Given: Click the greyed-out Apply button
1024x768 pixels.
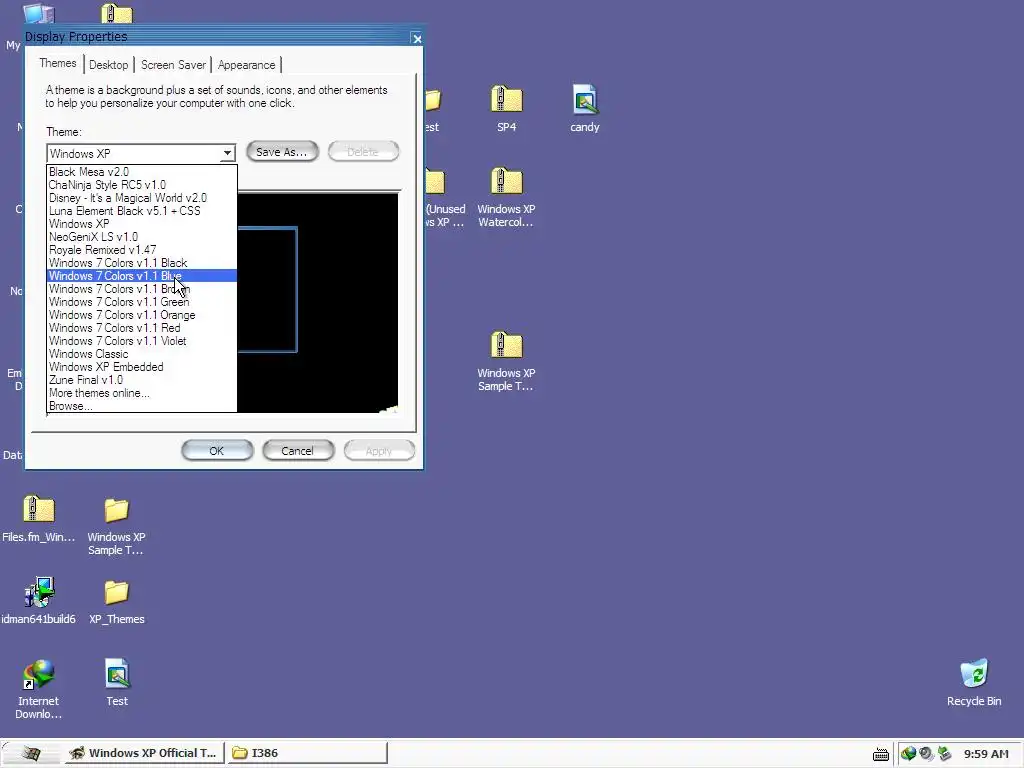Looking at the screenshot, I should pyautogui.click(x=379, y=451).
